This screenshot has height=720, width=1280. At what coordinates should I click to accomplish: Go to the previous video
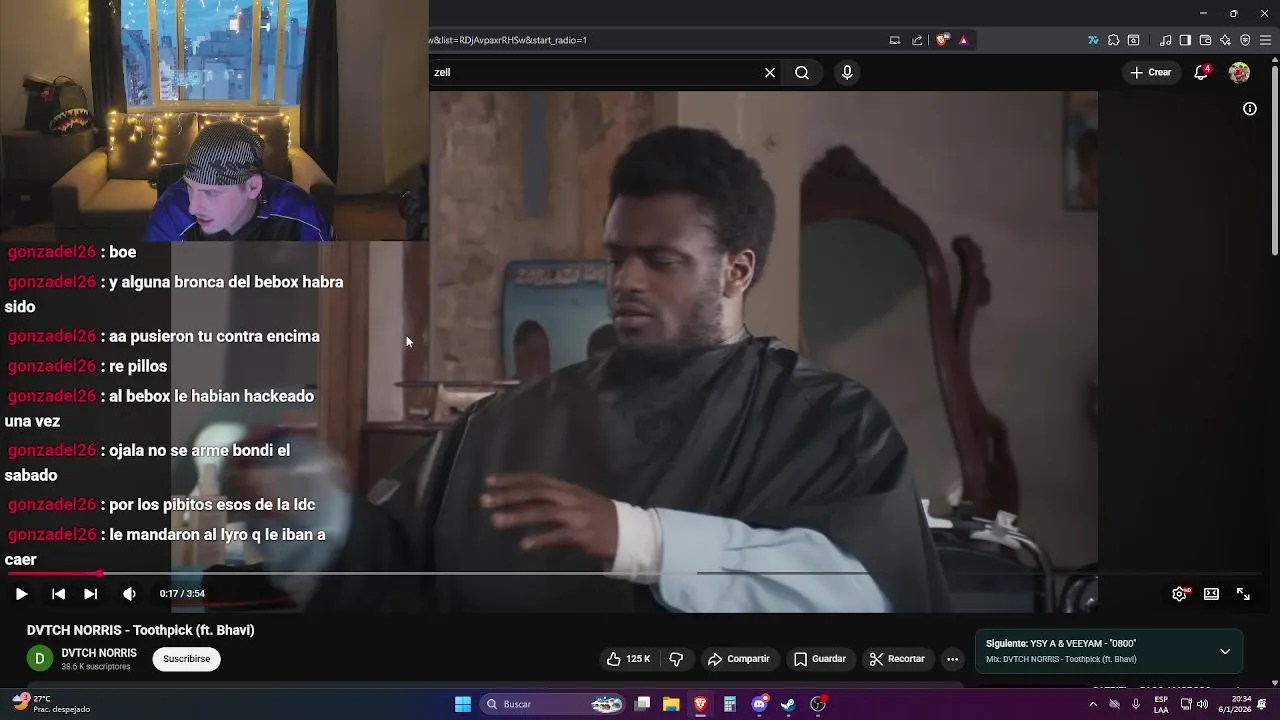click(58, 594)
